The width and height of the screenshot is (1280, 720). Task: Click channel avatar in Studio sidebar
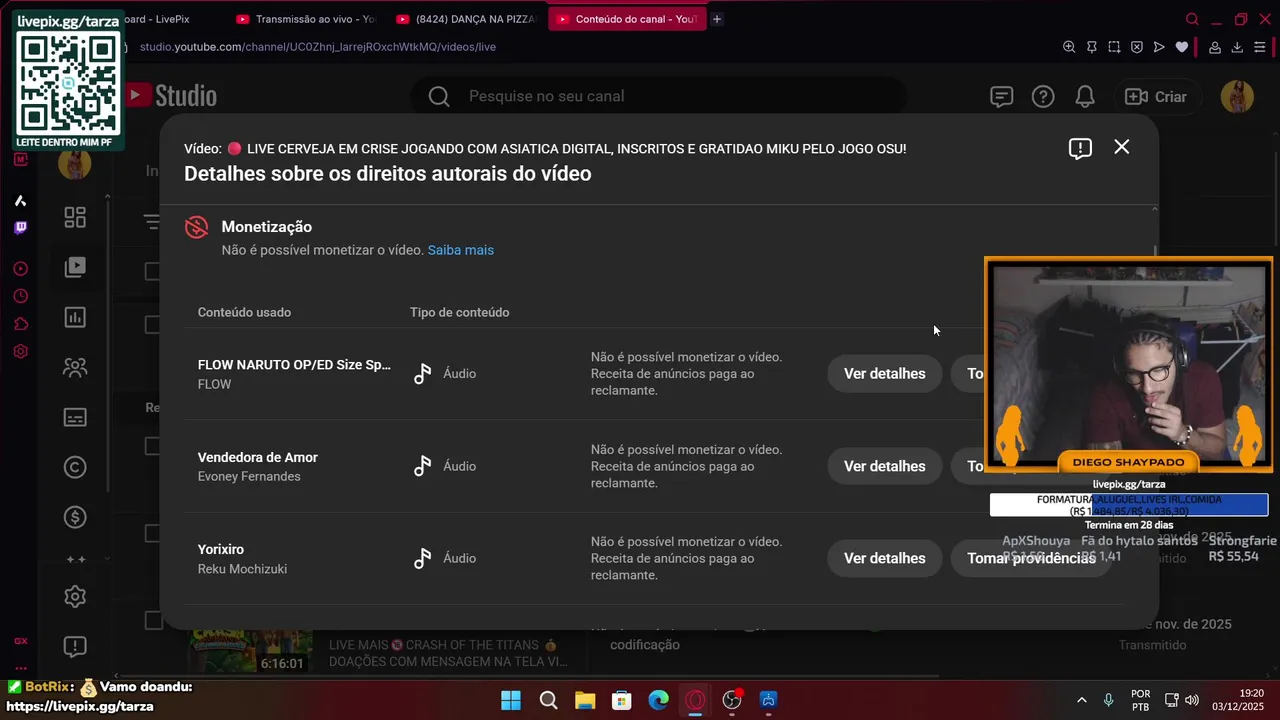(75, 163)
